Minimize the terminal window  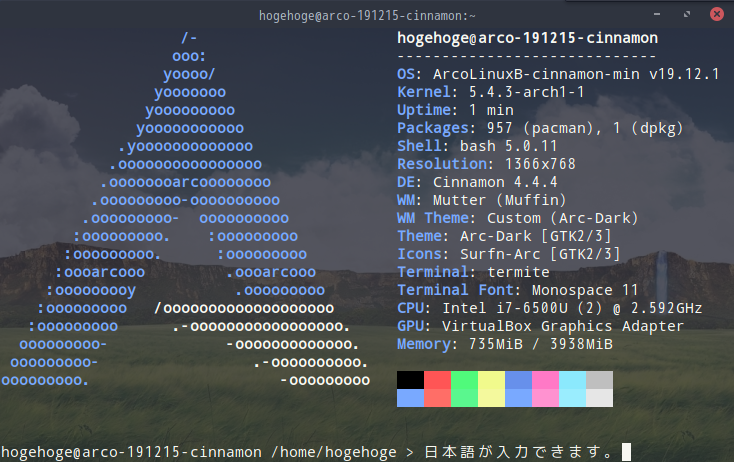click(x=657, y=14)
